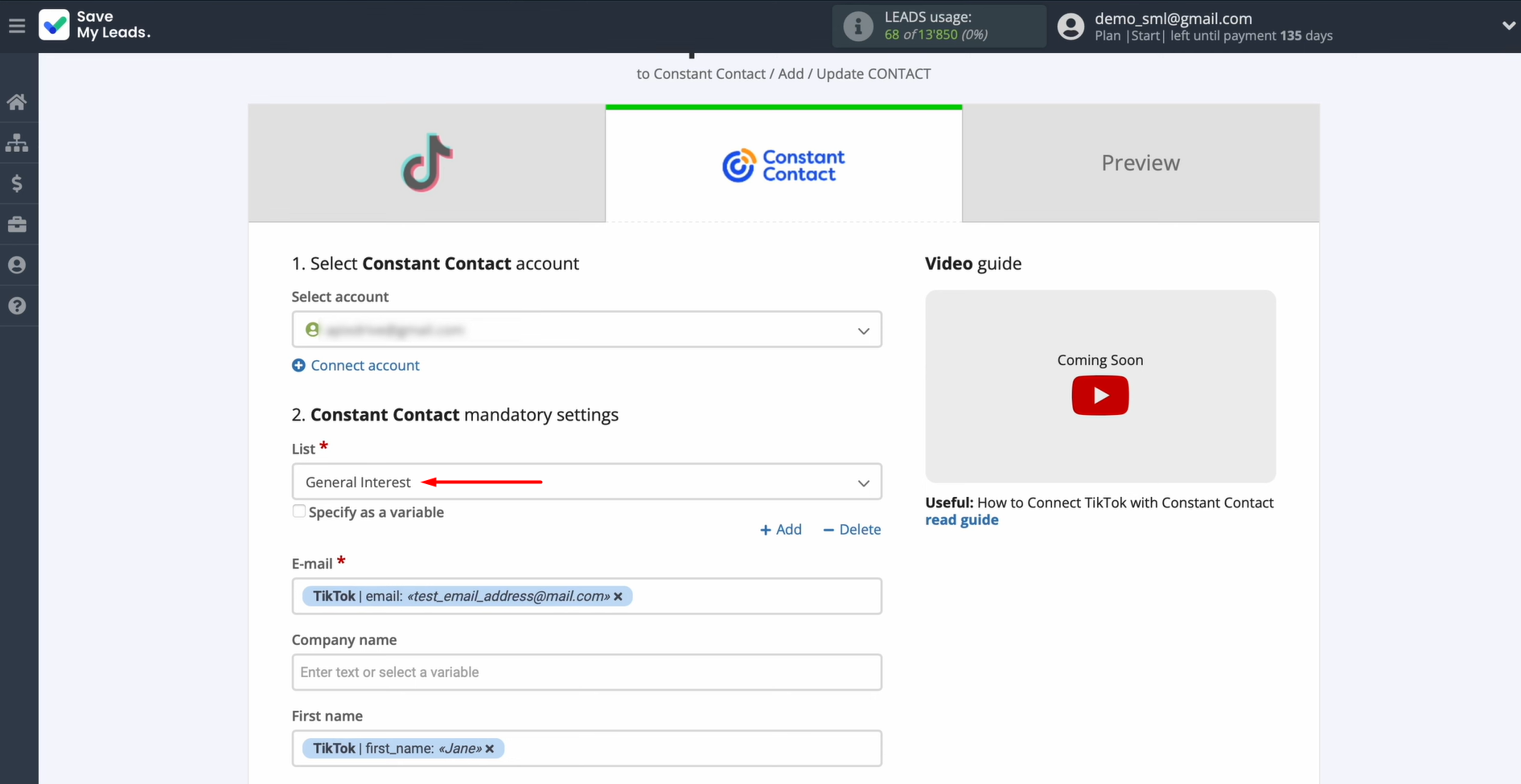Remove the TikTok email variable tag
Screen dimensions: 1521x784
click(619, 597)
